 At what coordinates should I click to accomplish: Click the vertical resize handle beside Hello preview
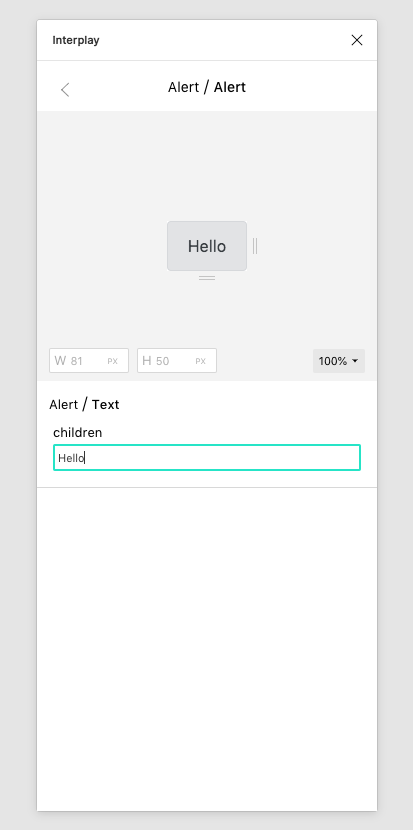point(255,246)
